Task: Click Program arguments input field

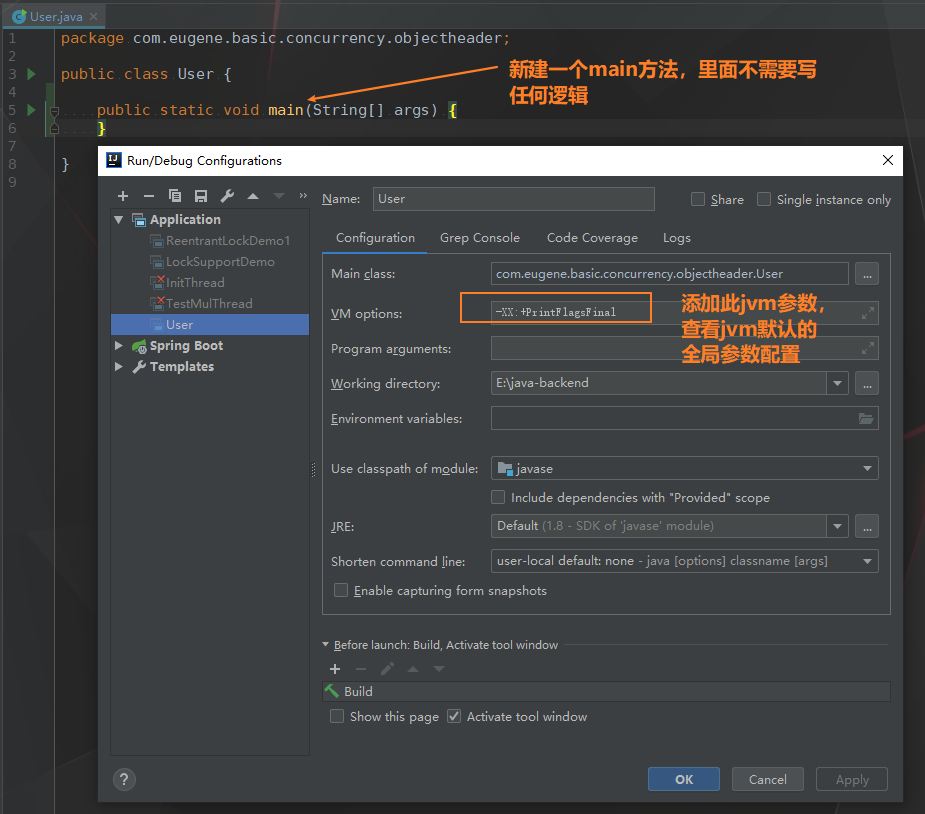Action: pos(684,349)
